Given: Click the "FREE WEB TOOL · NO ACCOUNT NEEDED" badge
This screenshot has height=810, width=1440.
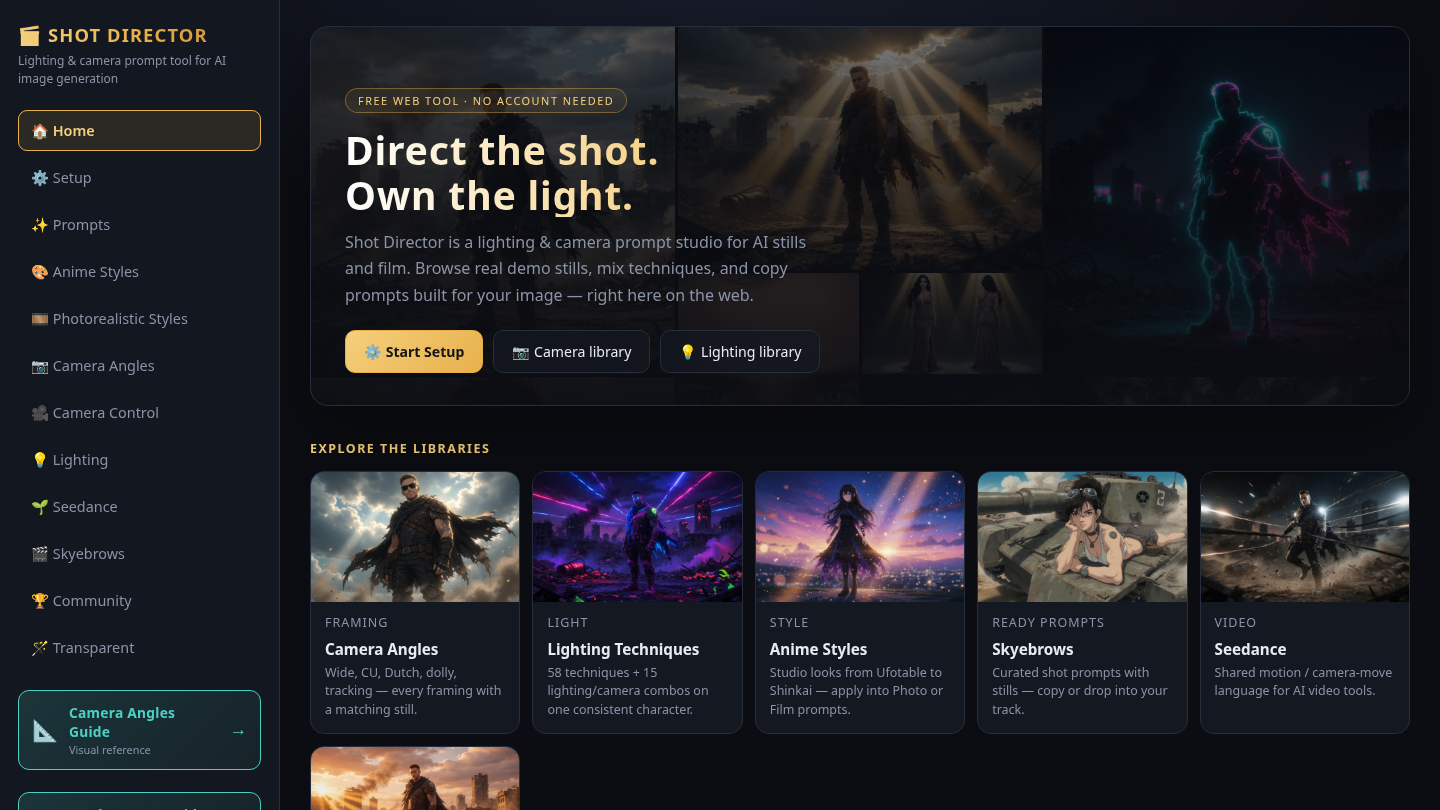Looking at the screenshot, I should (x=486, y=101).
